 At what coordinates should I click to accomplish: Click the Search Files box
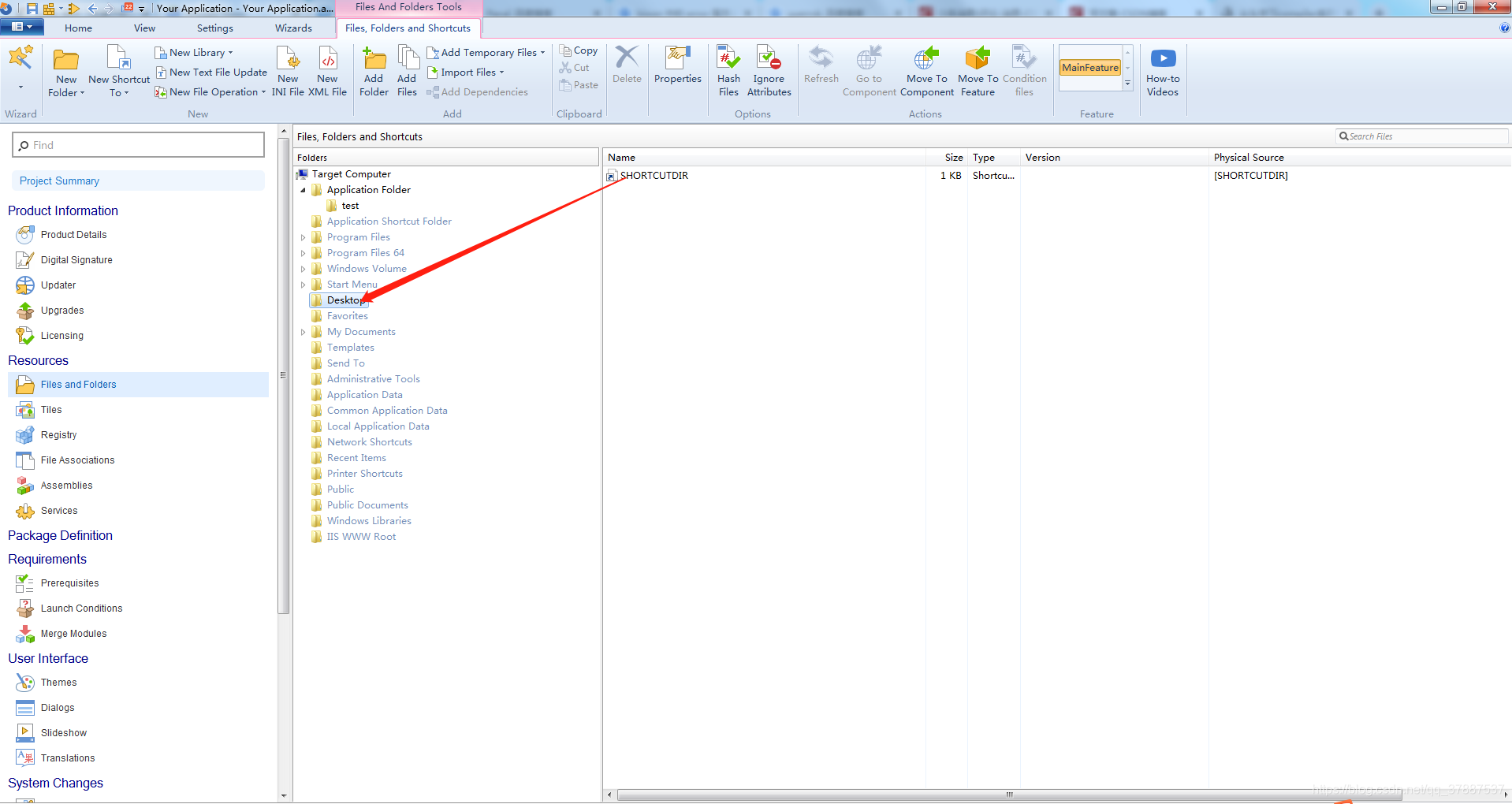pyautogui.click(x=1421, y=136)
